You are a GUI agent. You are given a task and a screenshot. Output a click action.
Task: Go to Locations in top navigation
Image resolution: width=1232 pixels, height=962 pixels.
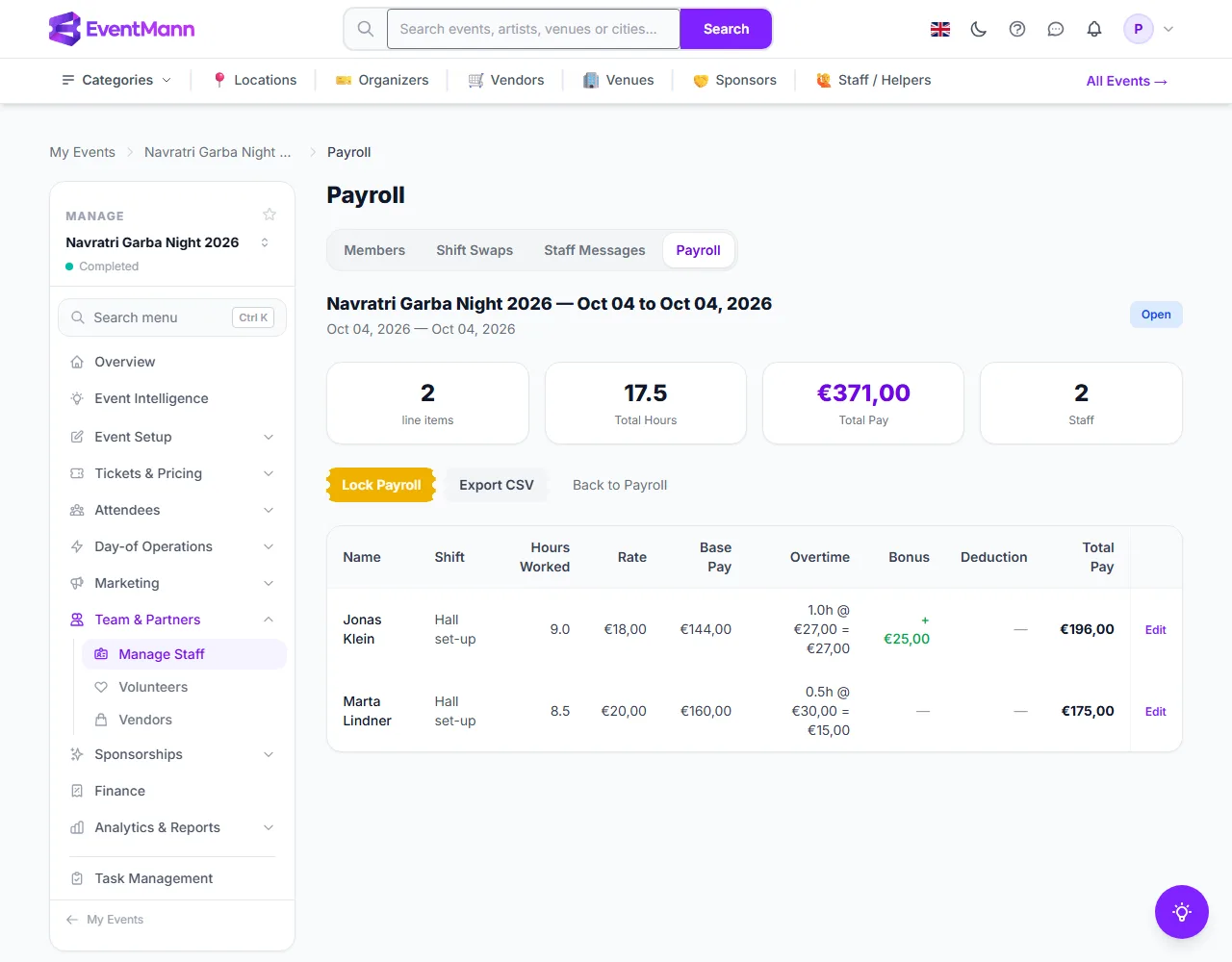click(x=255, y=80)
